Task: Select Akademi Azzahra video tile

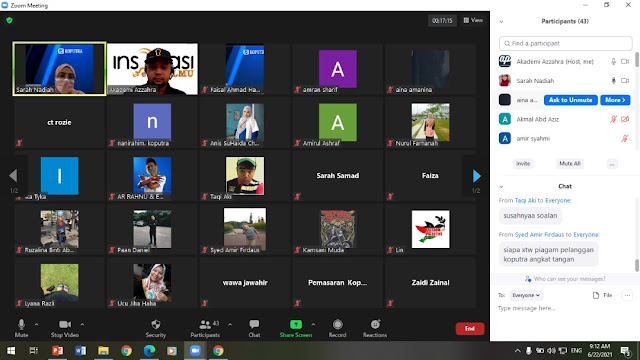Action: [152, 69]
